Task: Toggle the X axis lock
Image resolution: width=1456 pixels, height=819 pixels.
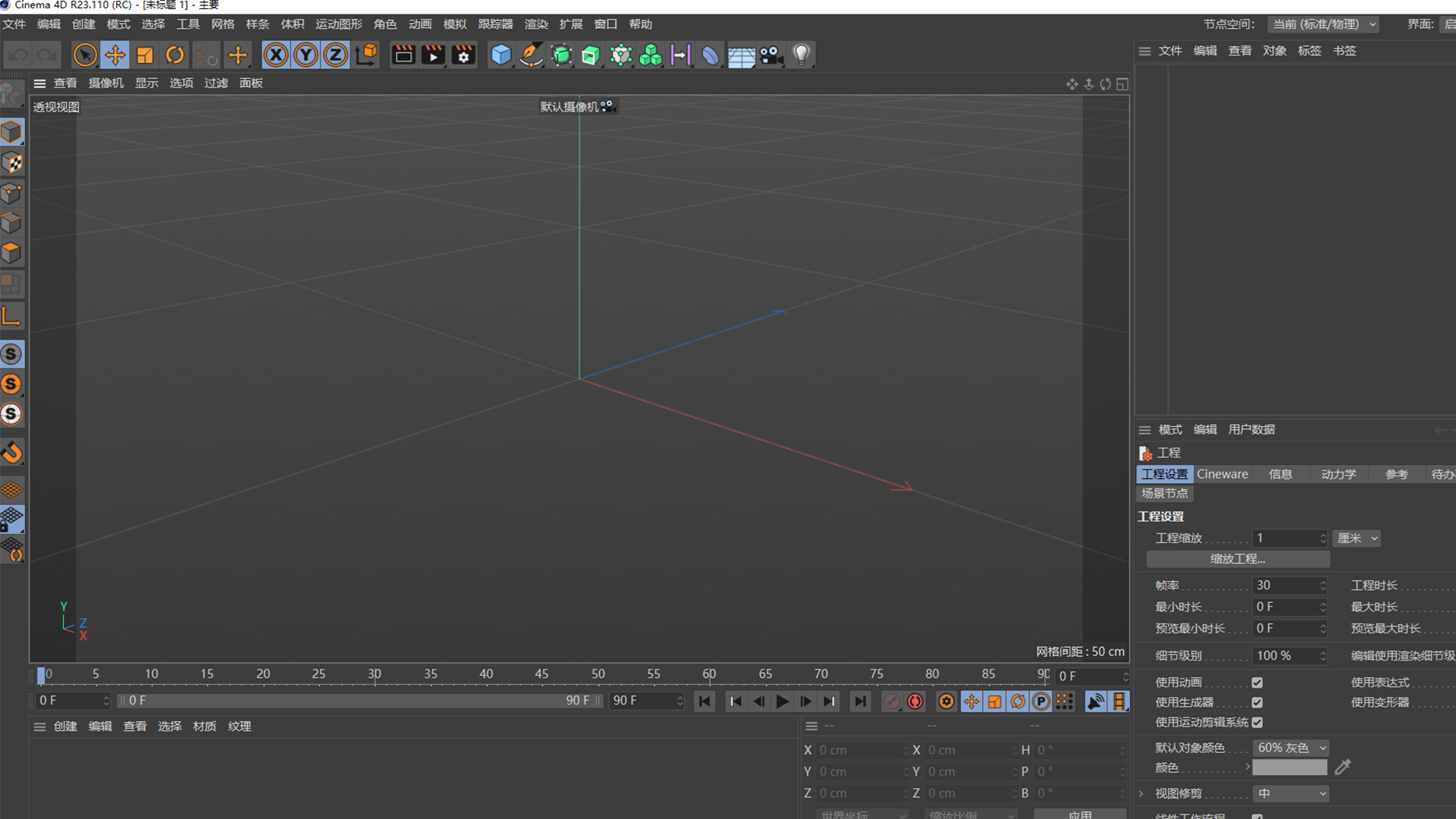Action: (276, 55)
